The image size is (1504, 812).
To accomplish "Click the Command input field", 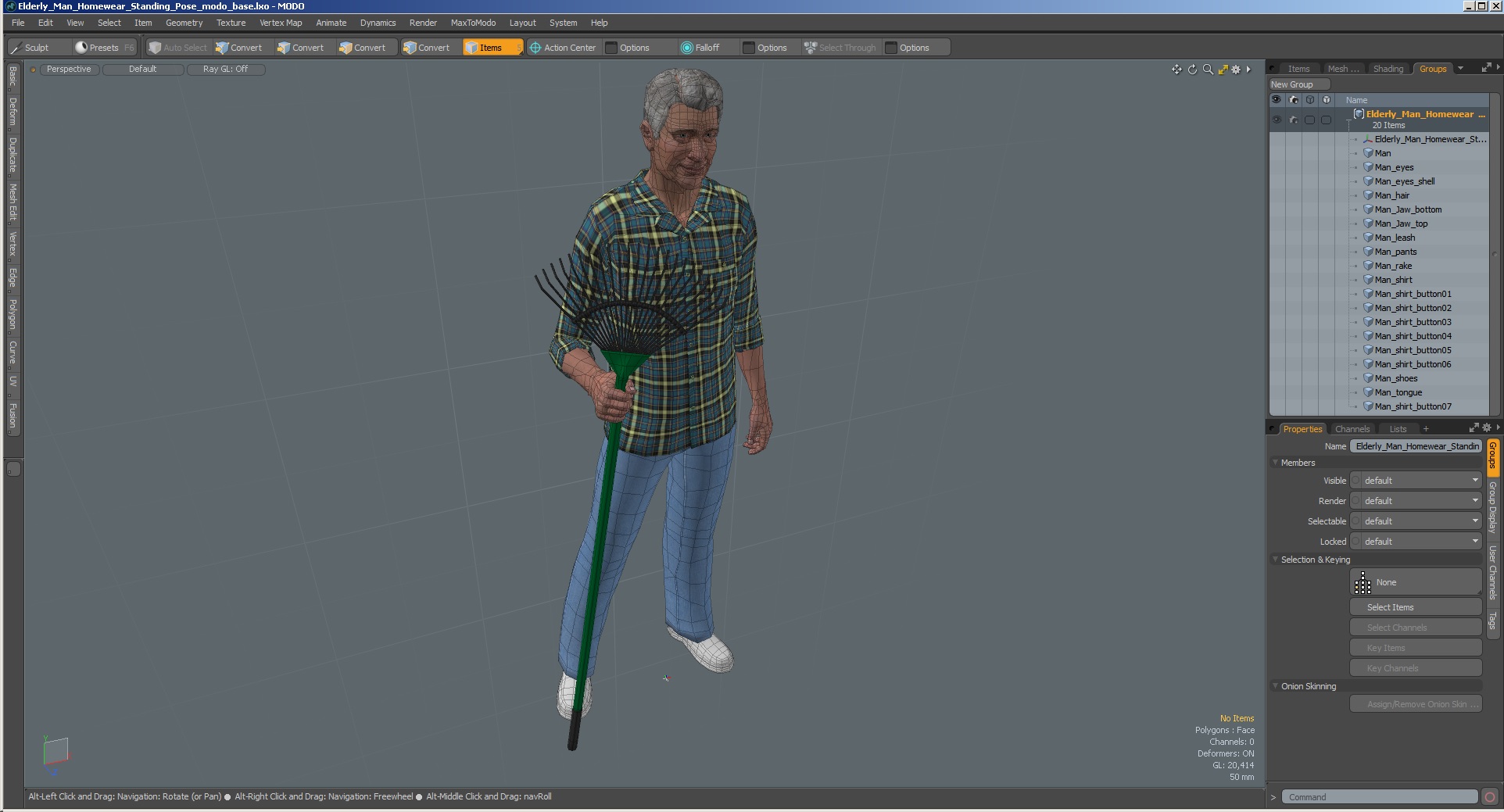I will click(x=1380, y=797).
